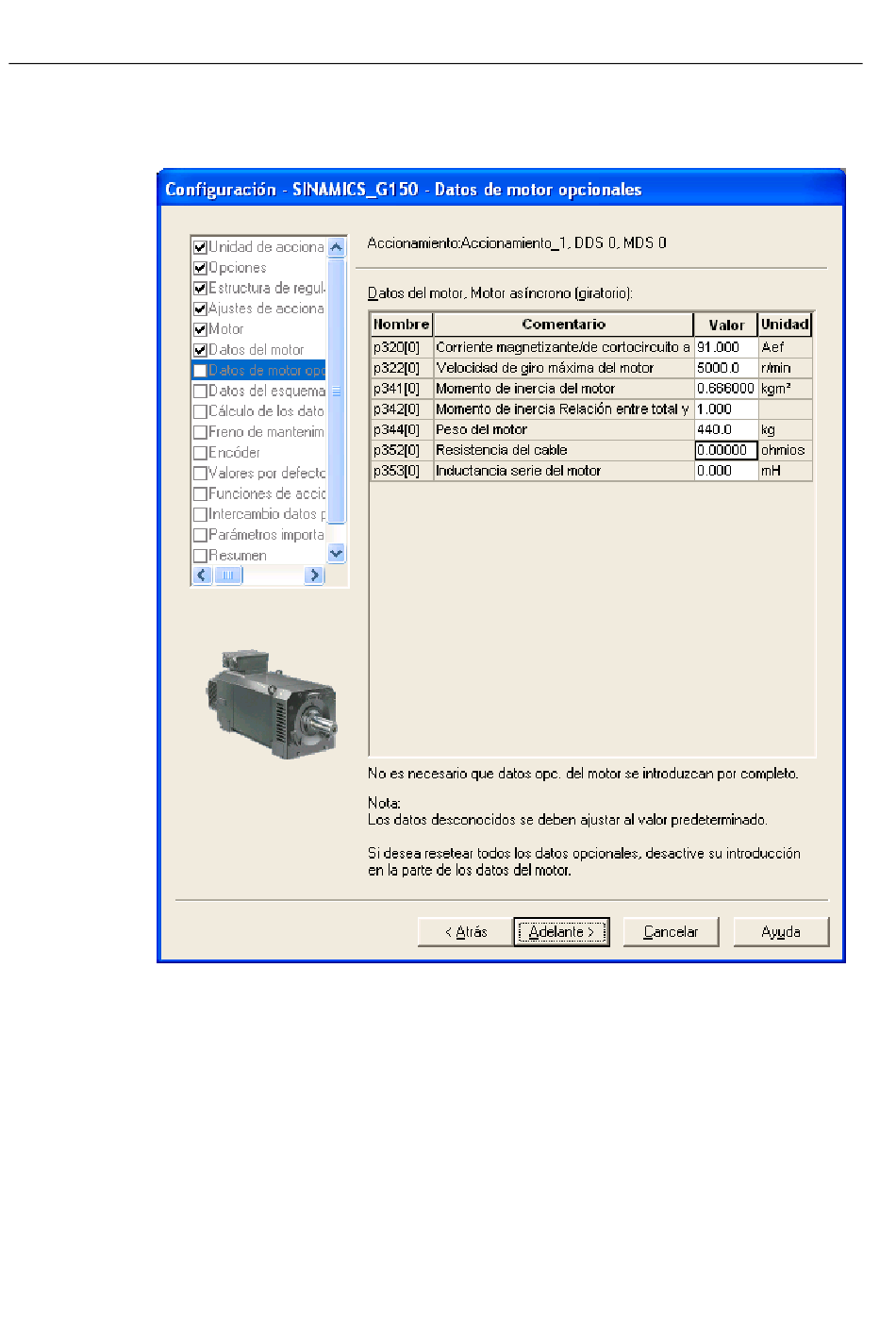Screen dimensions: 896x1318
Task: Select the p344[0] parameter name cell
Action: pos(402,430)
